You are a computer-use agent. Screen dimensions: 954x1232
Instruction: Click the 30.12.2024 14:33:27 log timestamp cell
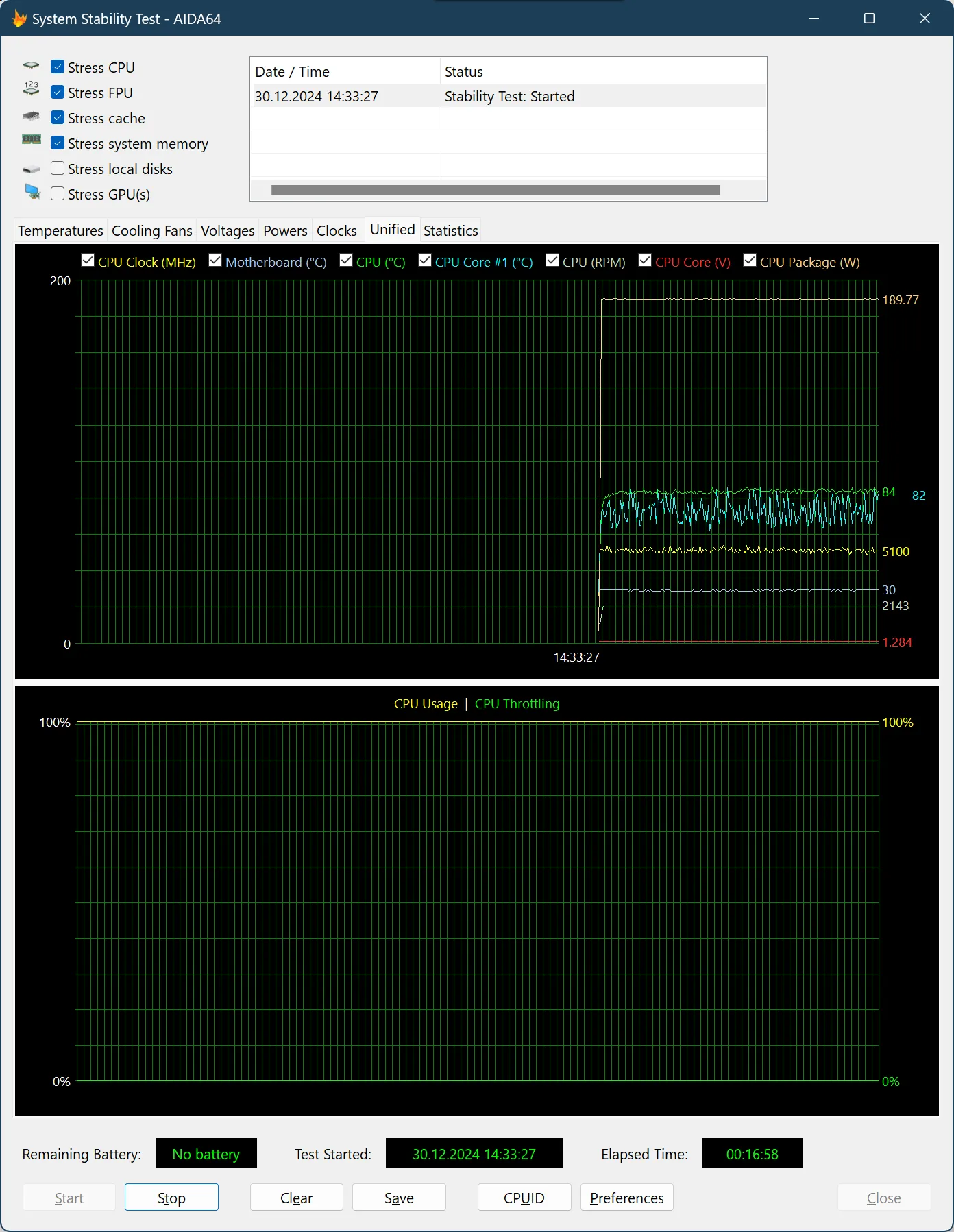tap(317, 96)
